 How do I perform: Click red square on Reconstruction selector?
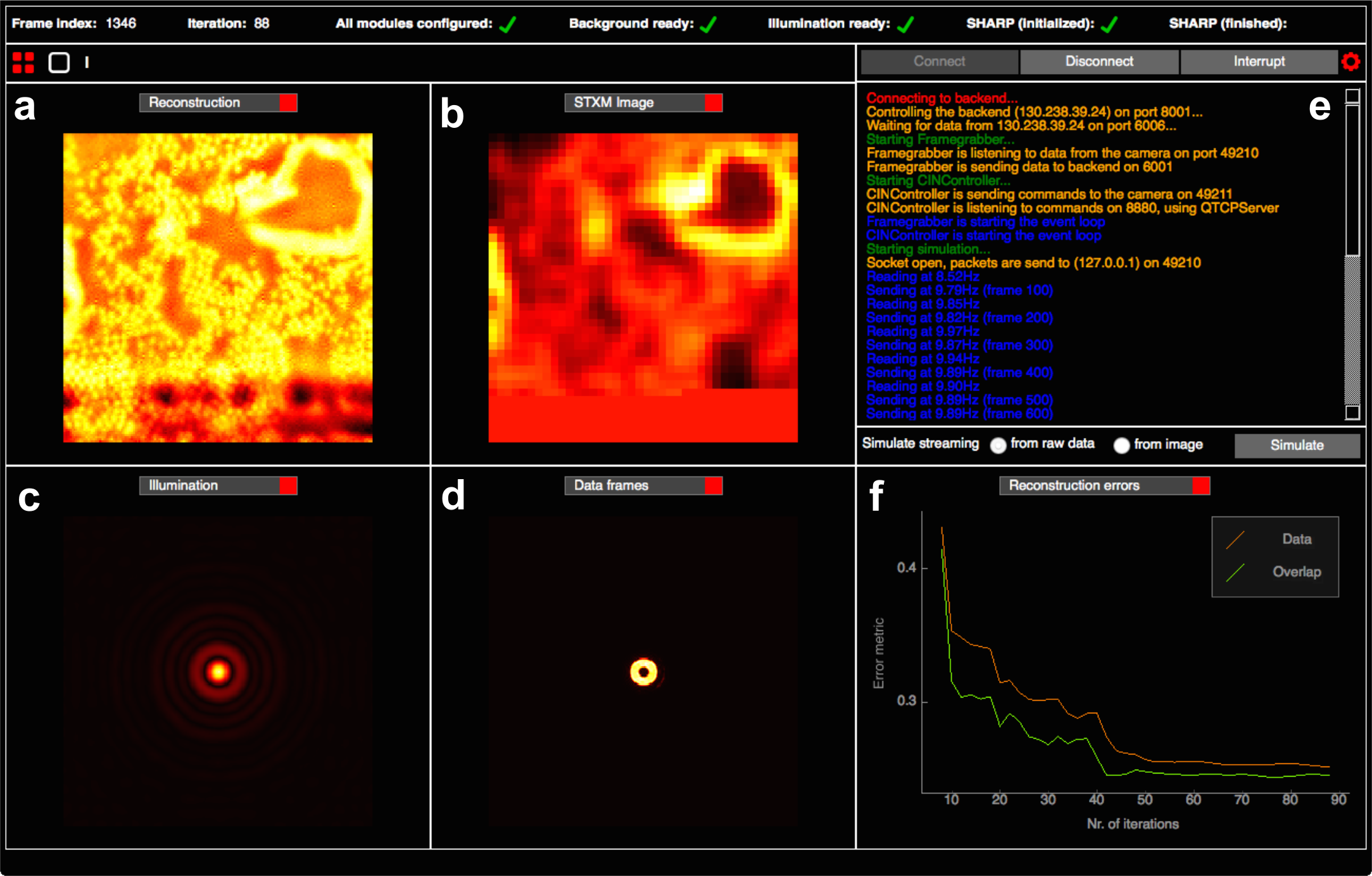pyautogui.click(x=288, y=103)
